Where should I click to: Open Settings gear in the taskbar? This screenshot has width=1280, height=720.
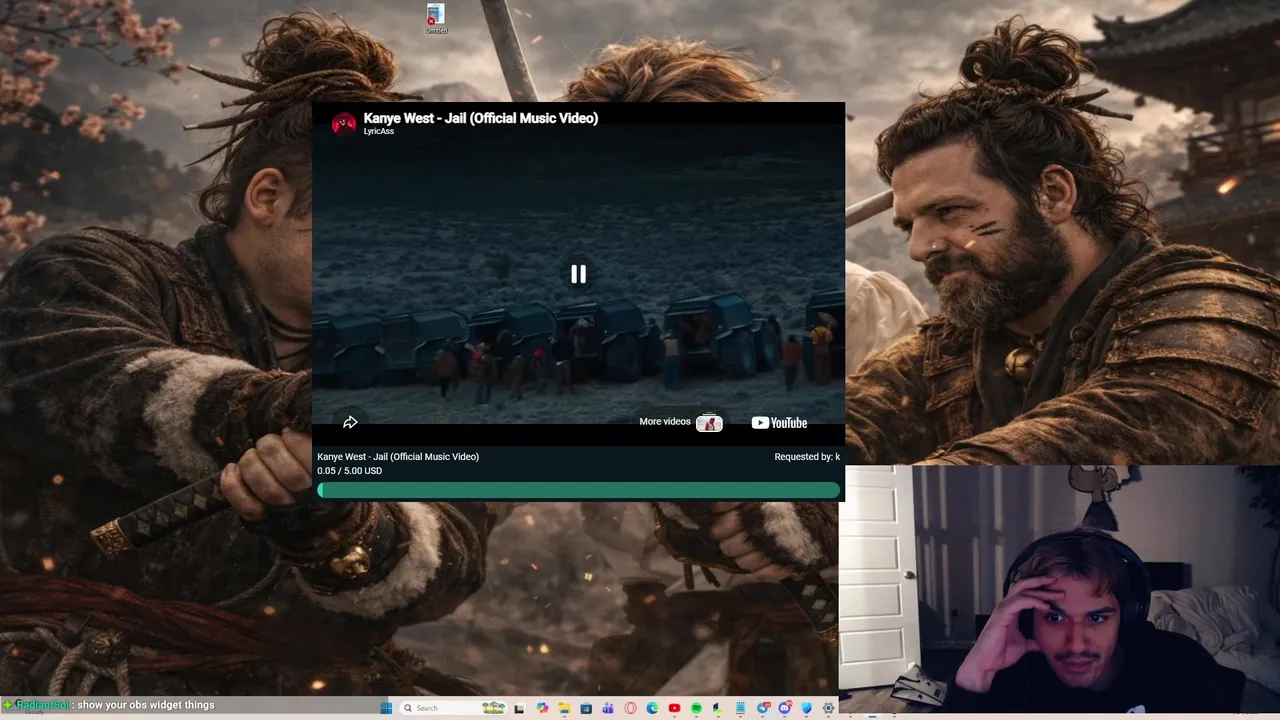tap(828, 708)
